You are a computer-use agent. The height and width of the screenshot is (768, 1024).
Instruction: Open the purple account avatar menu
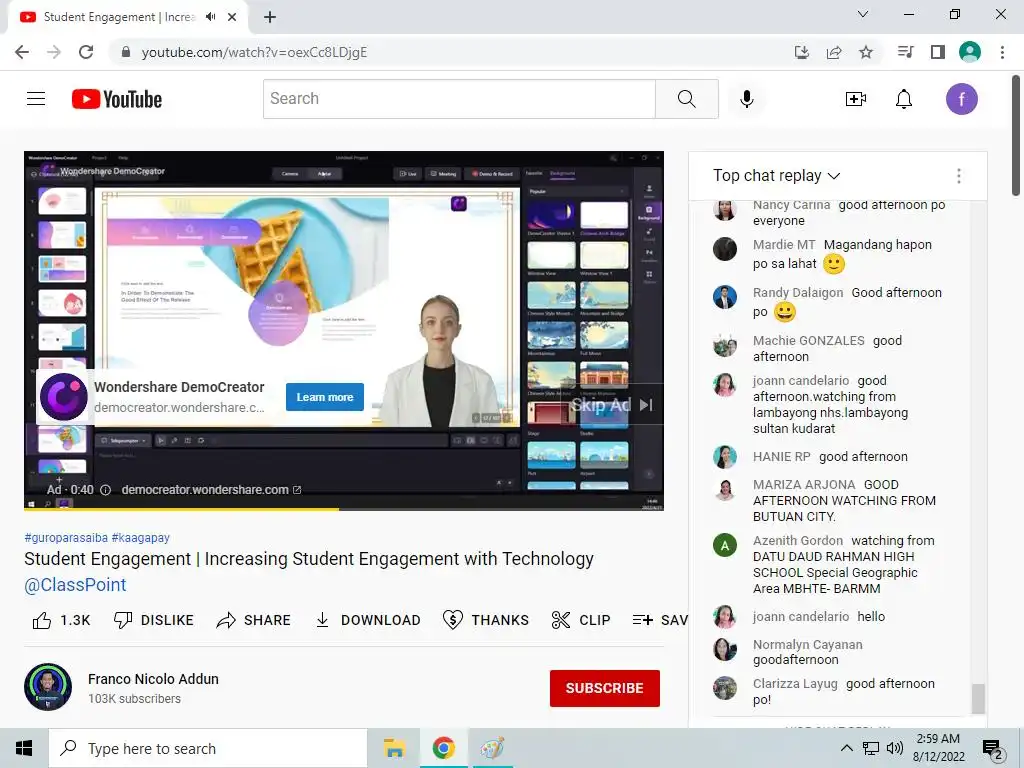tap(961, 99)
